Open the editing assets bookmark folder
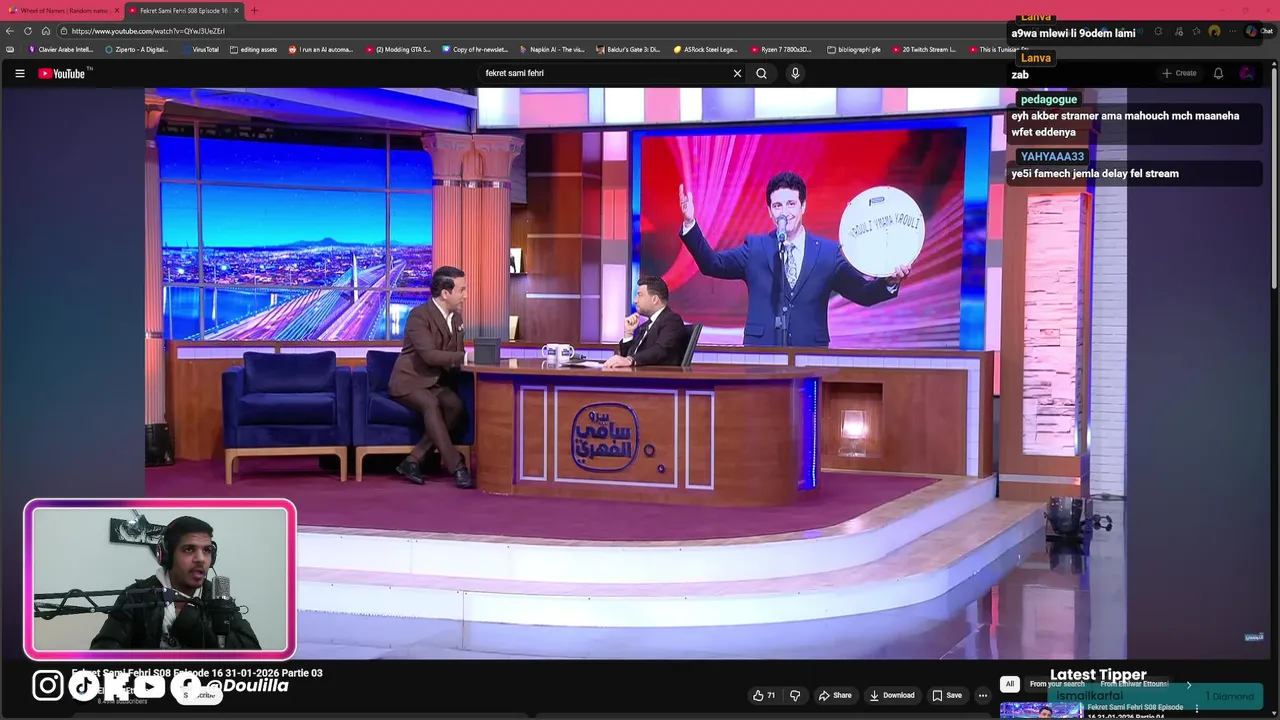The height and width of the screenshot is (720, 1280). [253, 49]
